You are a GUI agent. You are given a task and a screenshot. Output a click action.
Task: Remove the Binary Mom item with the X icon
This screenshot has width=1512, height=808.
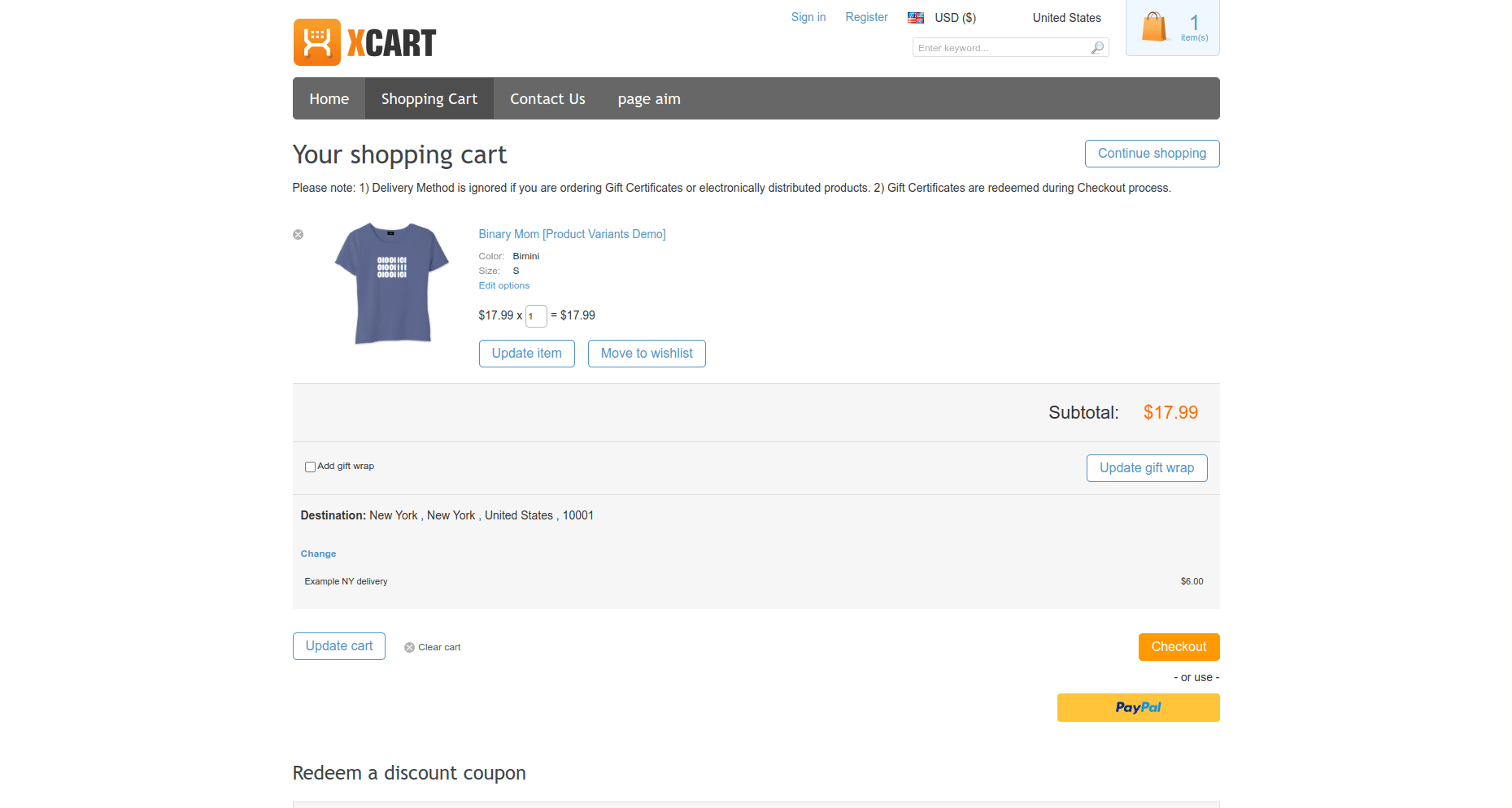tap(298, 235)
